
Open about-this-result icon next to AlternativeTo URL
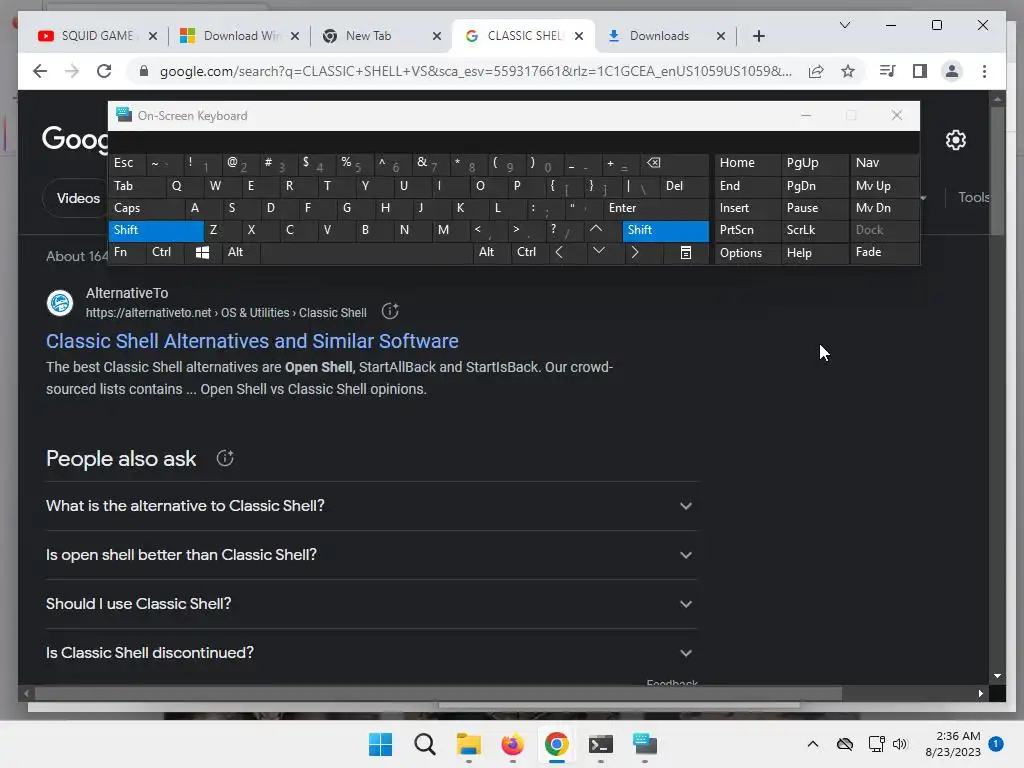point(390,312)
